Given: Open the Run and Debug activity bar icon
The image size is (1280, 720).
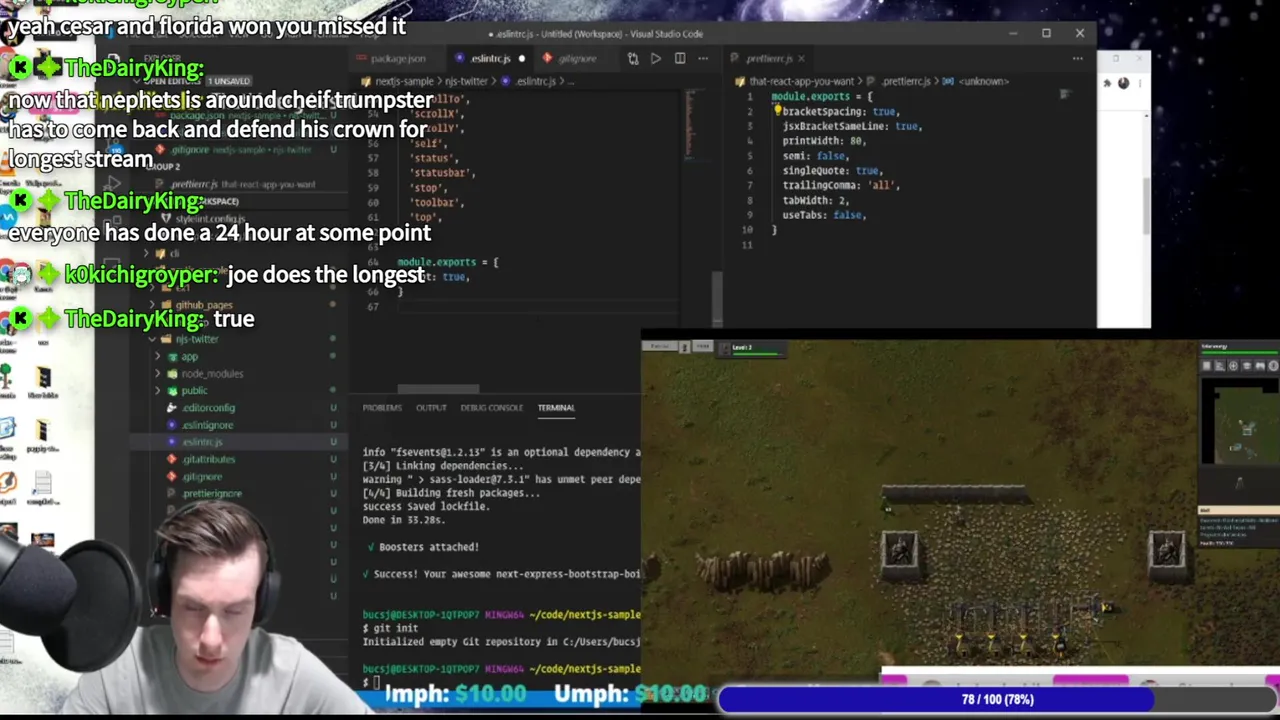Looking at the screenshot, I should coord(113,184).
